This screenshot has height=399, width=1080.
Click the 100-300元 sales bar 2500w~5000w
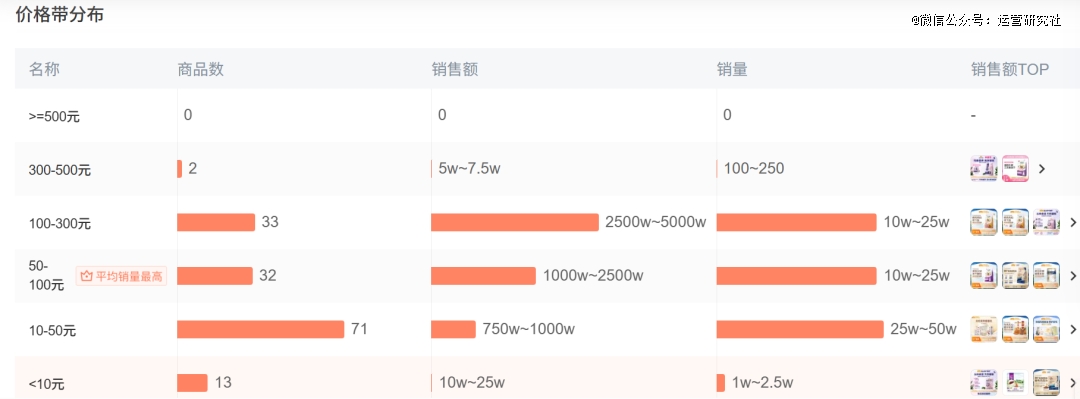[515, 222]
